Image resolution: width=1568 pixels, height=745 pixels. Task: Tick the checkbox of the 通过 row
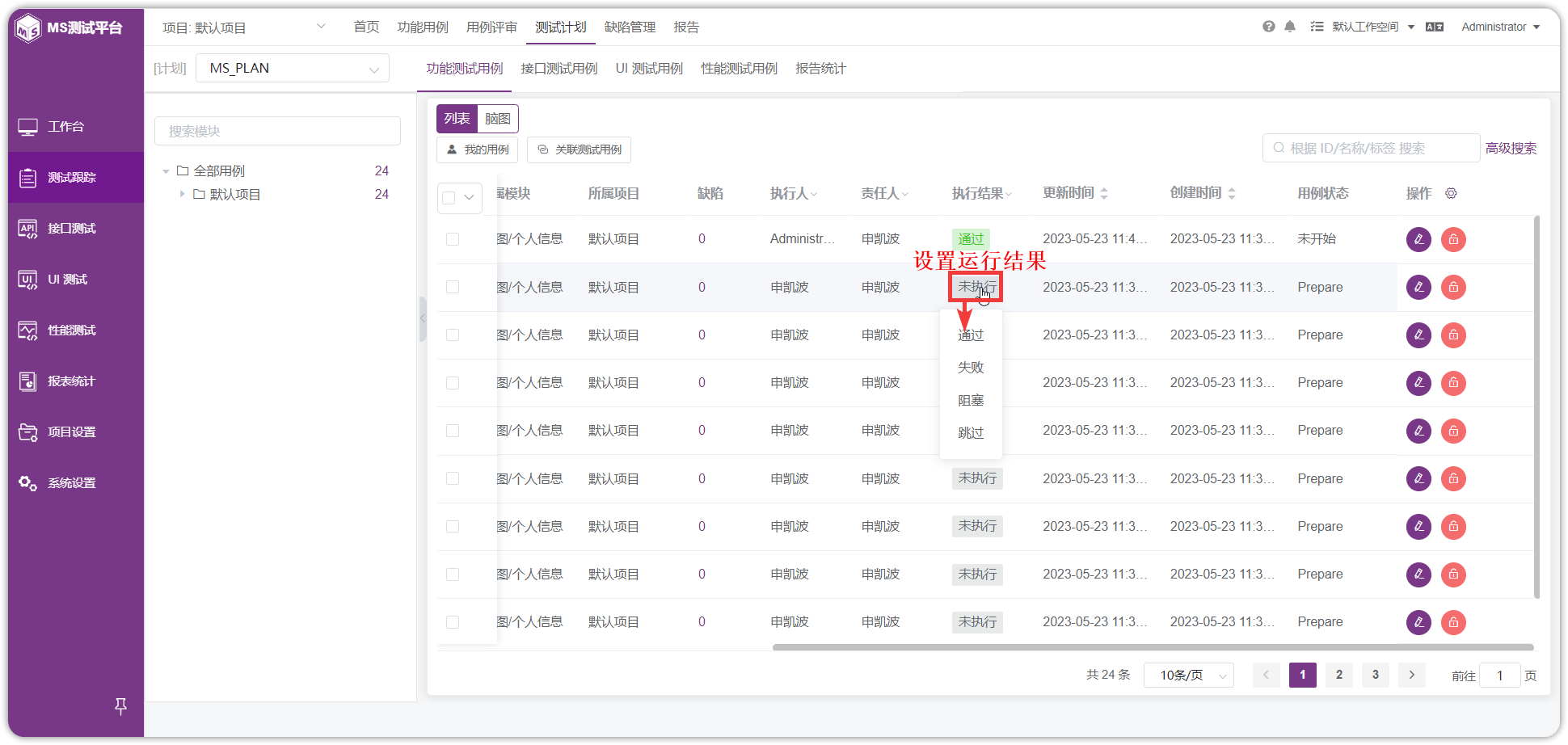pos(453,239)
